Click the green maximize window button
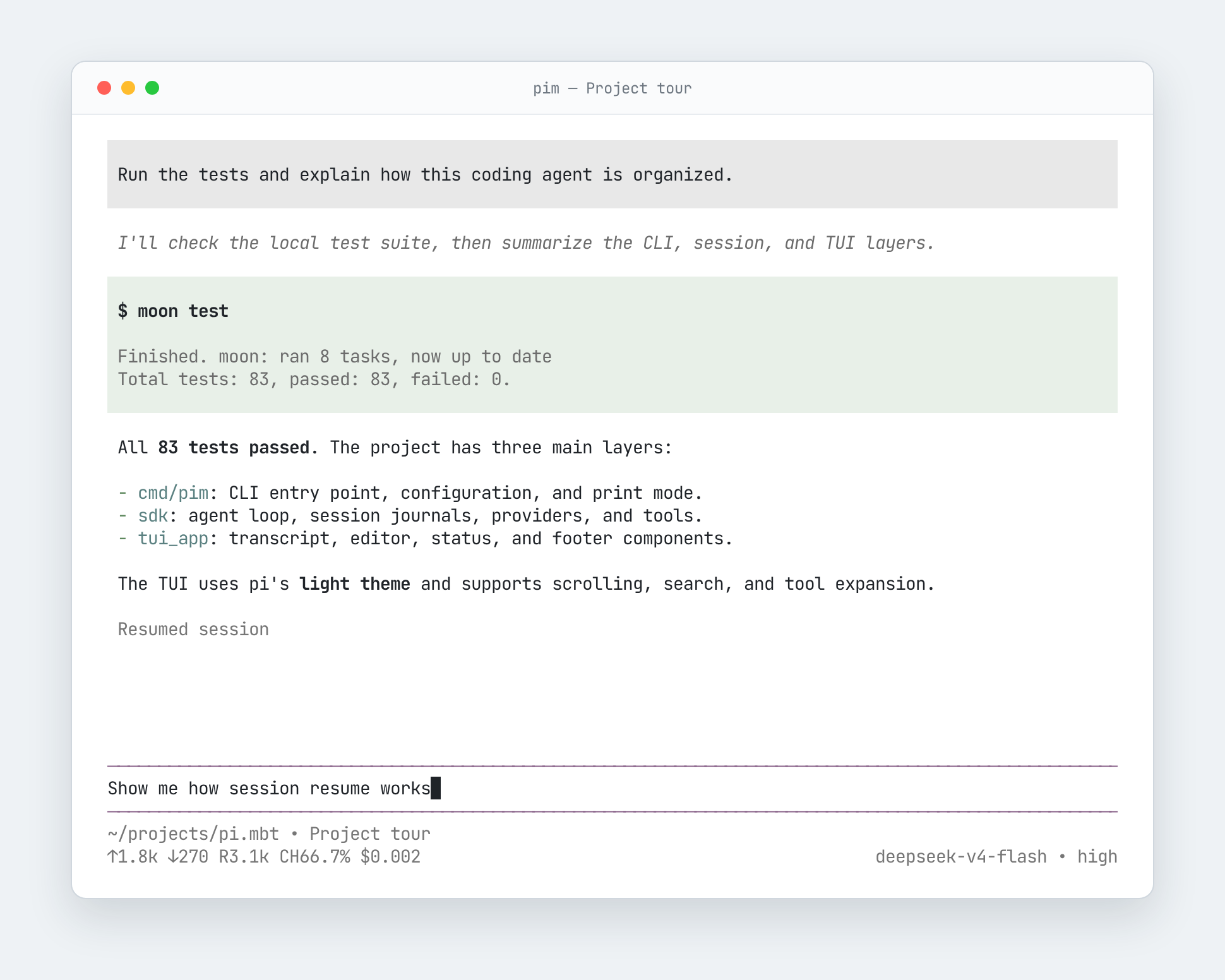The image size is (1225, 980). [152, 88]
